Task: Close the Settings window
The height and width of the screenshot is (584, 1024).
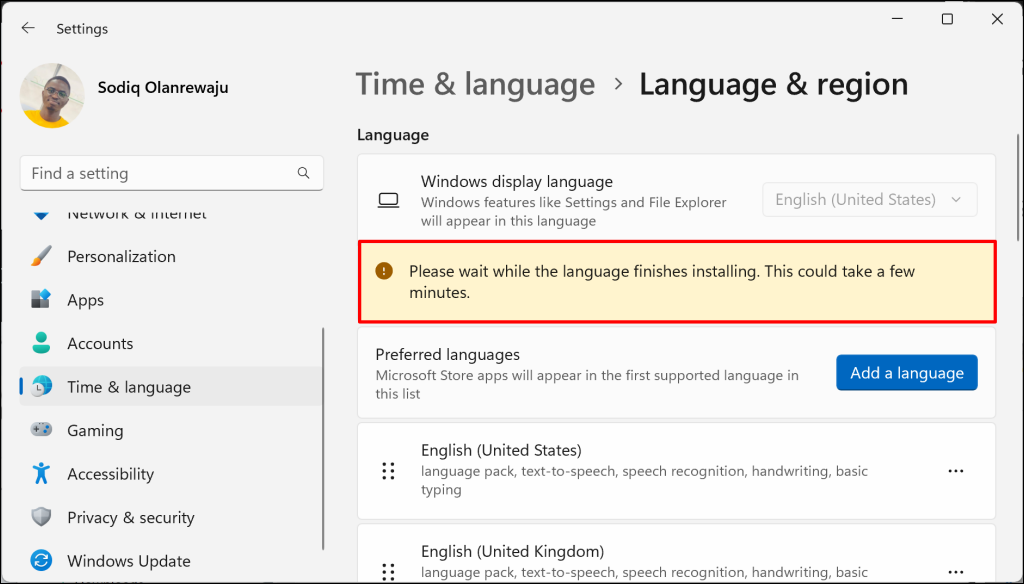Action: [997, 19]
